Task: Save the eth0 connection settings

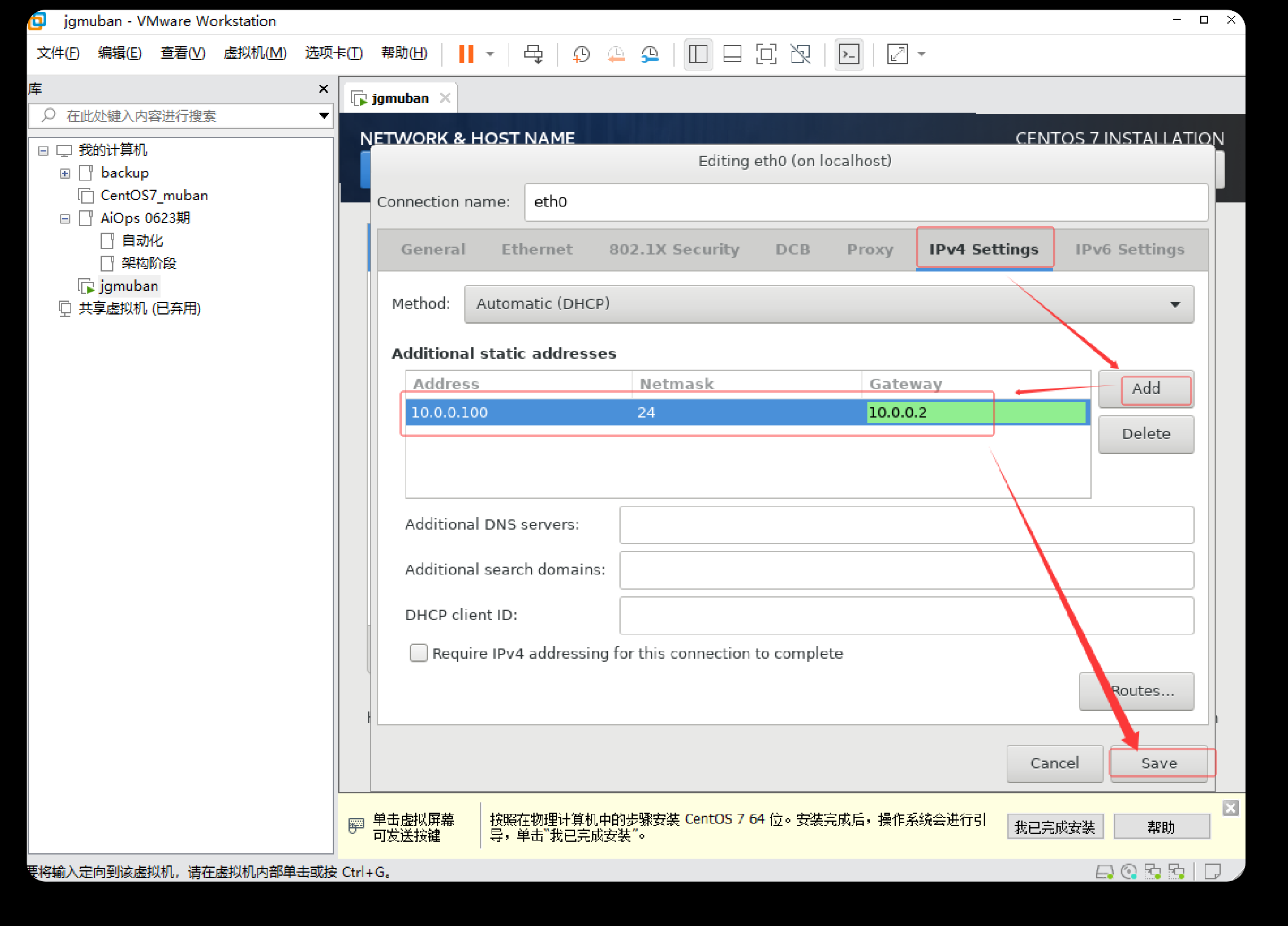Action: [1159, 764]
